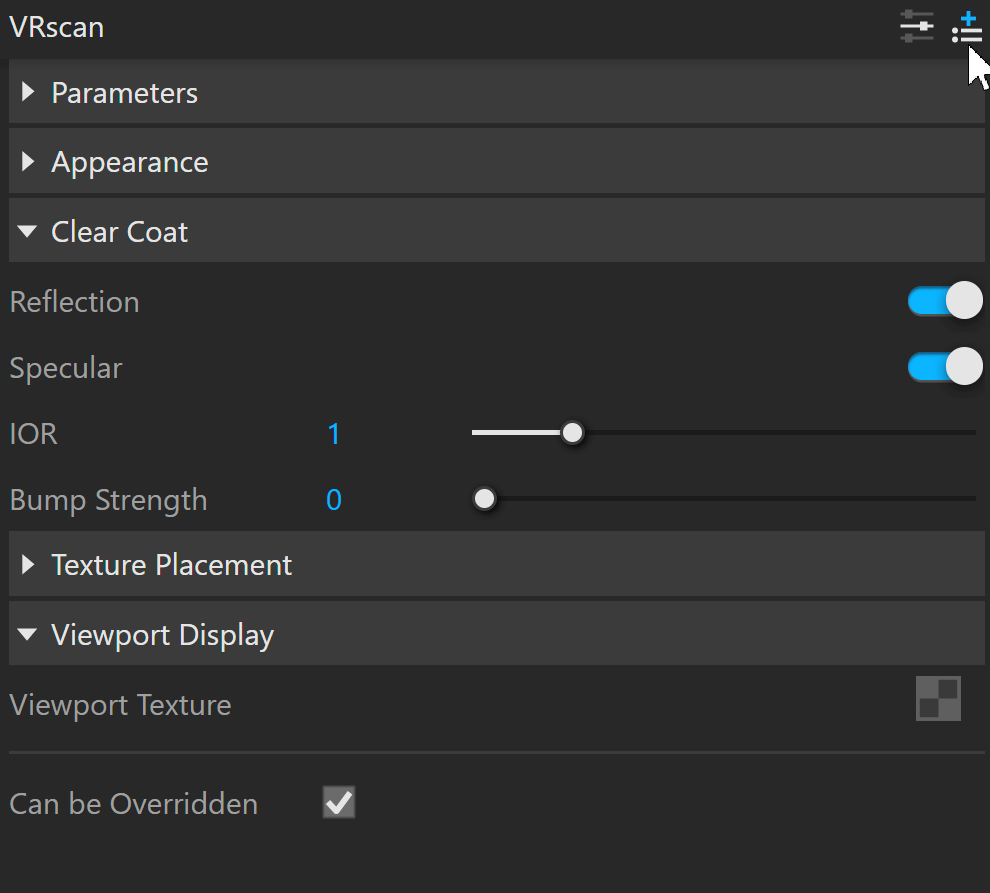This screenshot has height=893, width=990.
Task: Click the IOR value field showing 1
Action: (334, 434)
